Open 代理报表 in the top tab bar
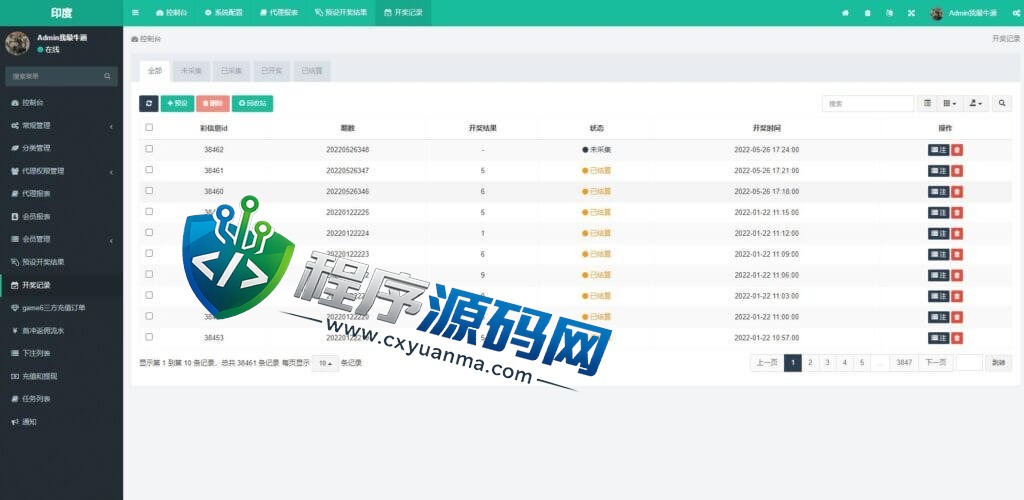The height and width of the screenshot is (500, 1024). pos(279,12)
